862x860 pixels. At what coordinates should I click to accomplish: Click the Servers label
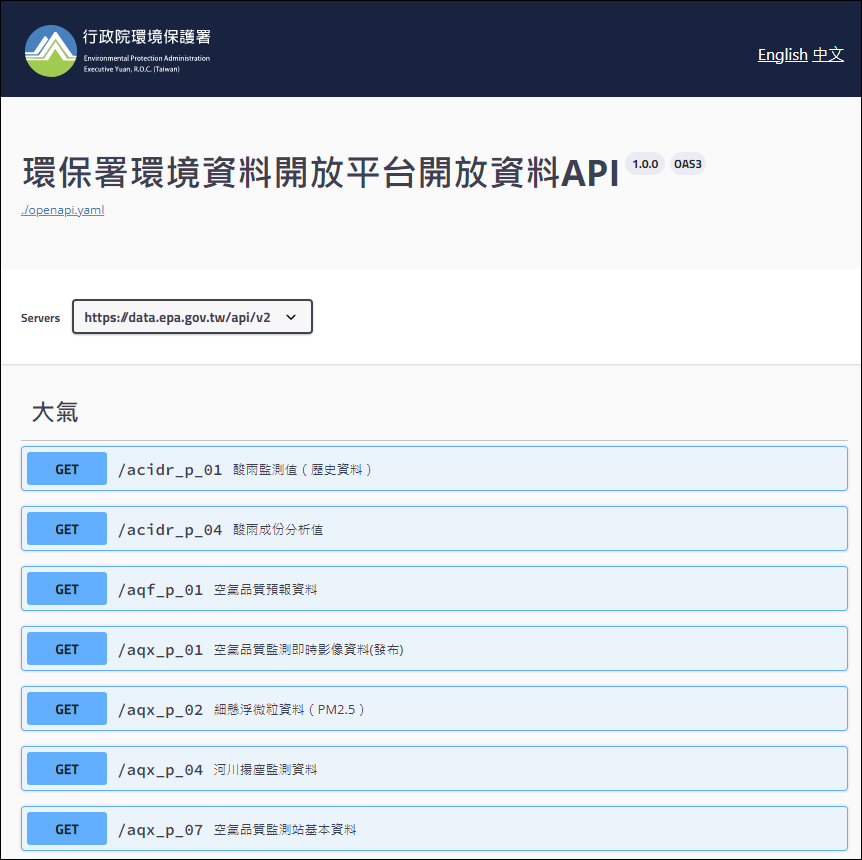point(40,318)
